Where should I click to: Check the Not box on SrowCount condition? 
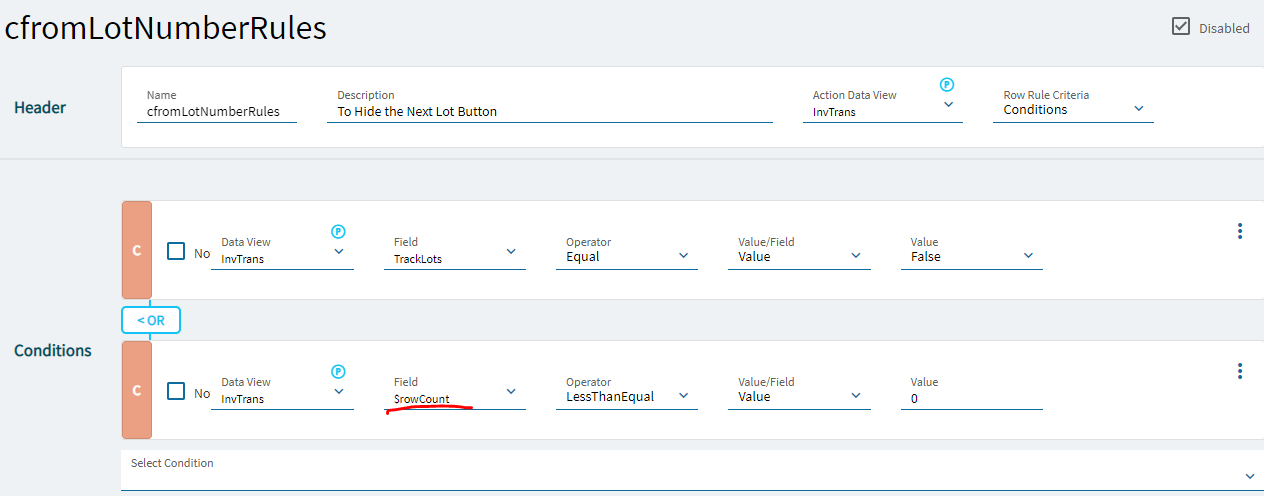(176, 391)
